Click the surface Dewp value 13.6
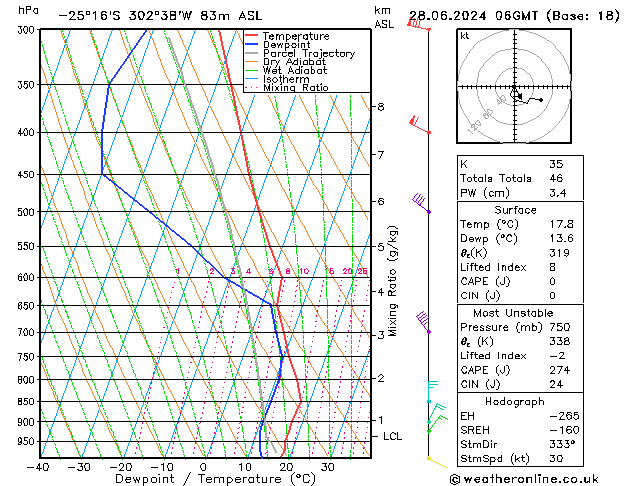Image resolution: width=629 pixels, height=486 pixels. pyautogui.click(x=561, y=239)
